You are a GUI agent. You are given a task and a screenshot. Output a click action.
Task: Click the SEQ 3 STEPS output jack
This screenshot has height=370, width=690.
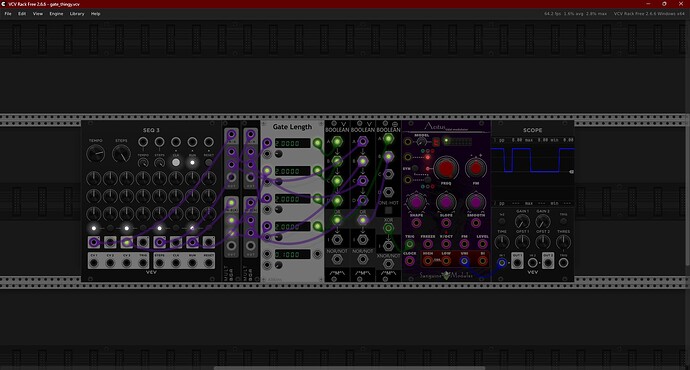tap(159, 263)
